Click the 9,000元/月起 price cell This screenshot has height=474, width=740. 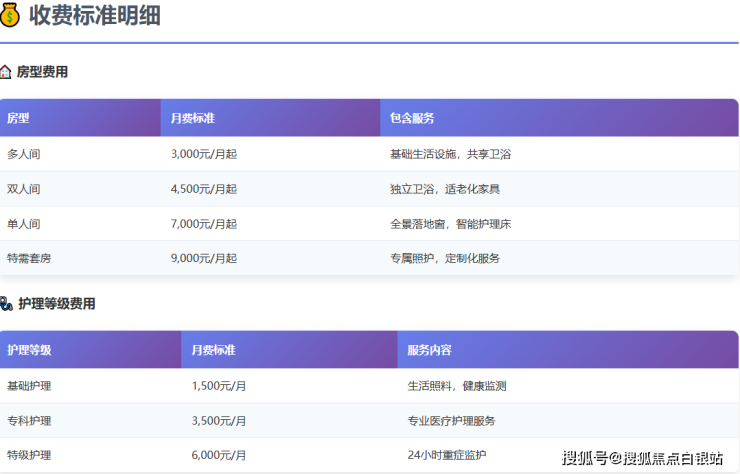204,258
